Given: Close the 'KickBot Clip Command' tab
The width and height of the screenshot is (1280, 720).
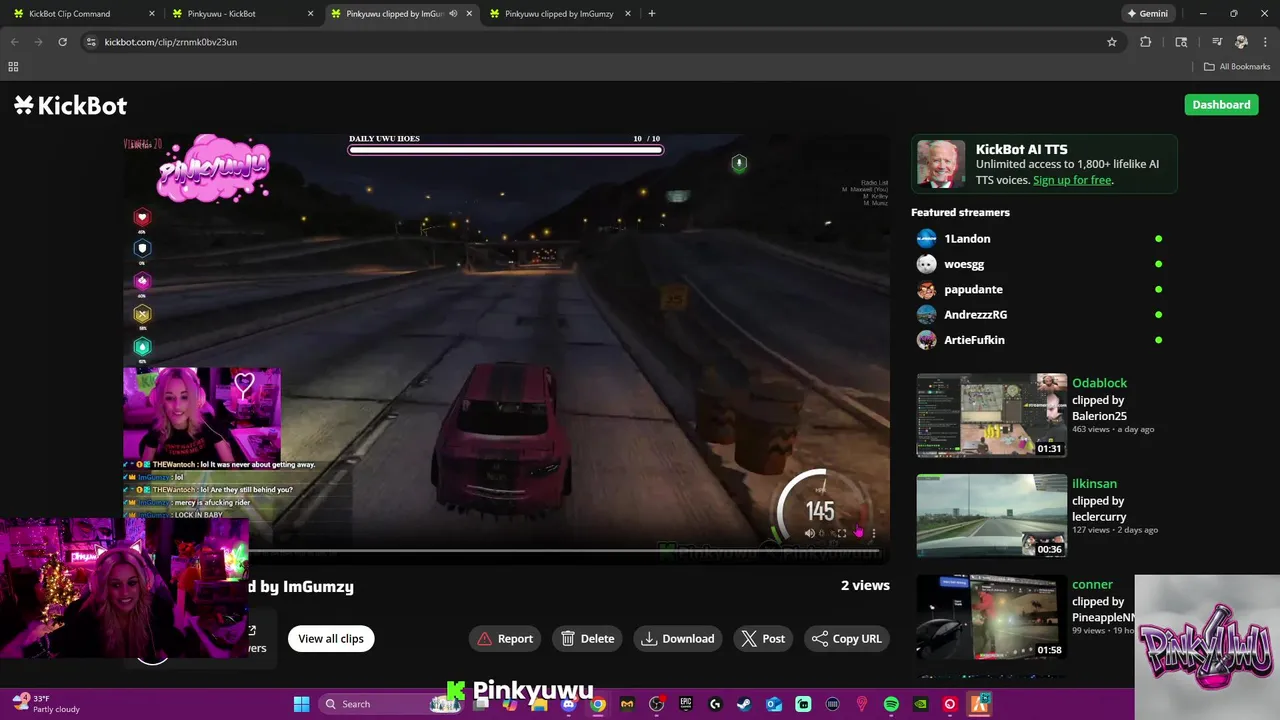Looking at the screenshot, I should [151, 14].
